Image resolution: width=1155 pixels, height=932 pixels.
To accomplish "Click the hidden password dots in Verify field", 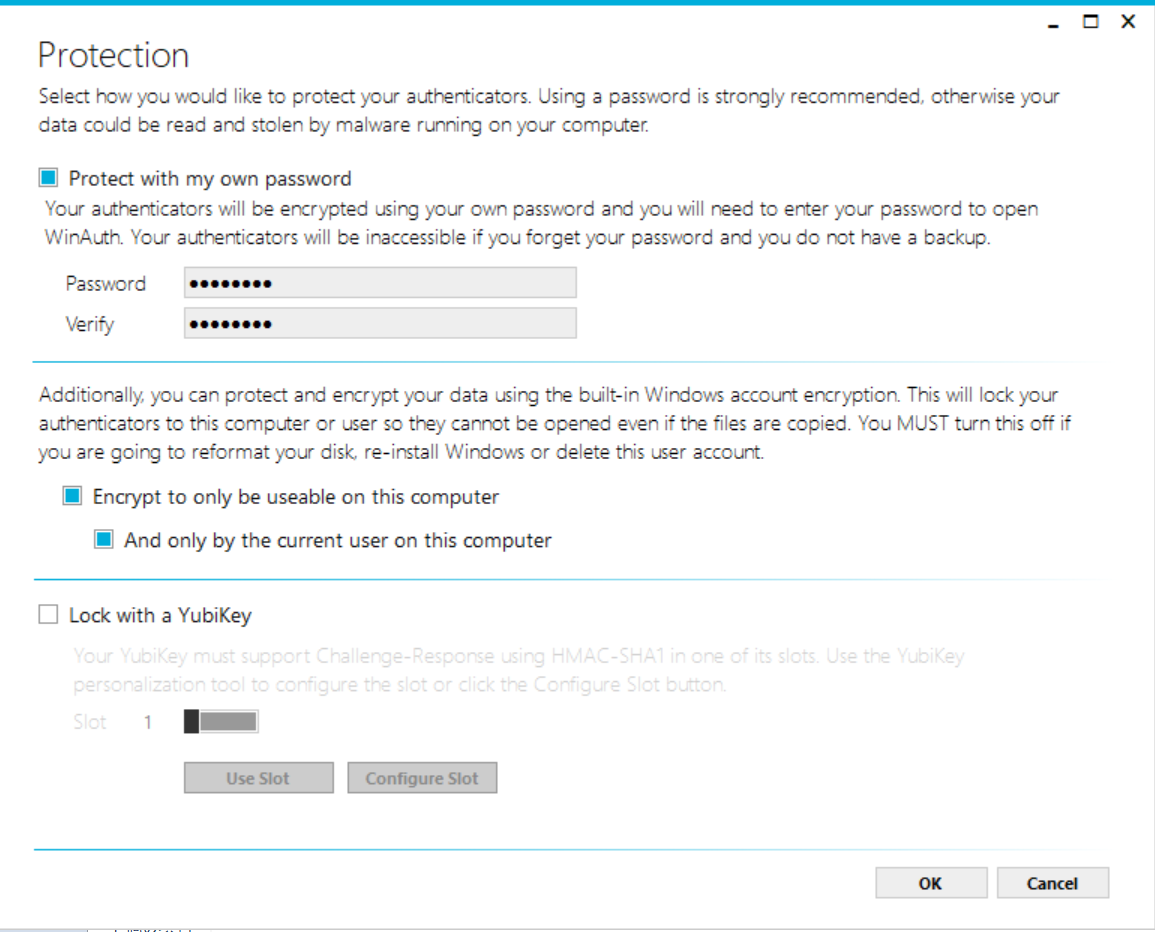I will (x=230, y=322).
